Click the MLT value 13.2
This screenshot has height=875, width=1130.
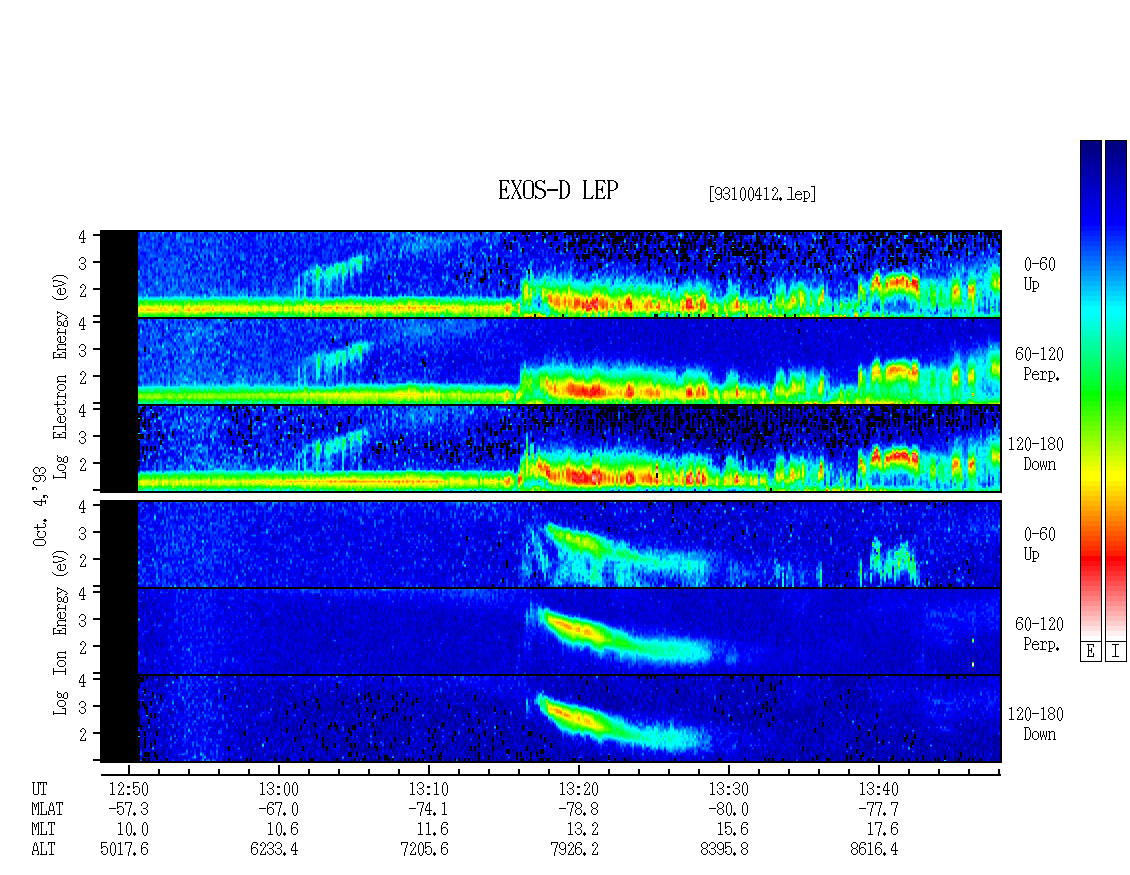582,830
